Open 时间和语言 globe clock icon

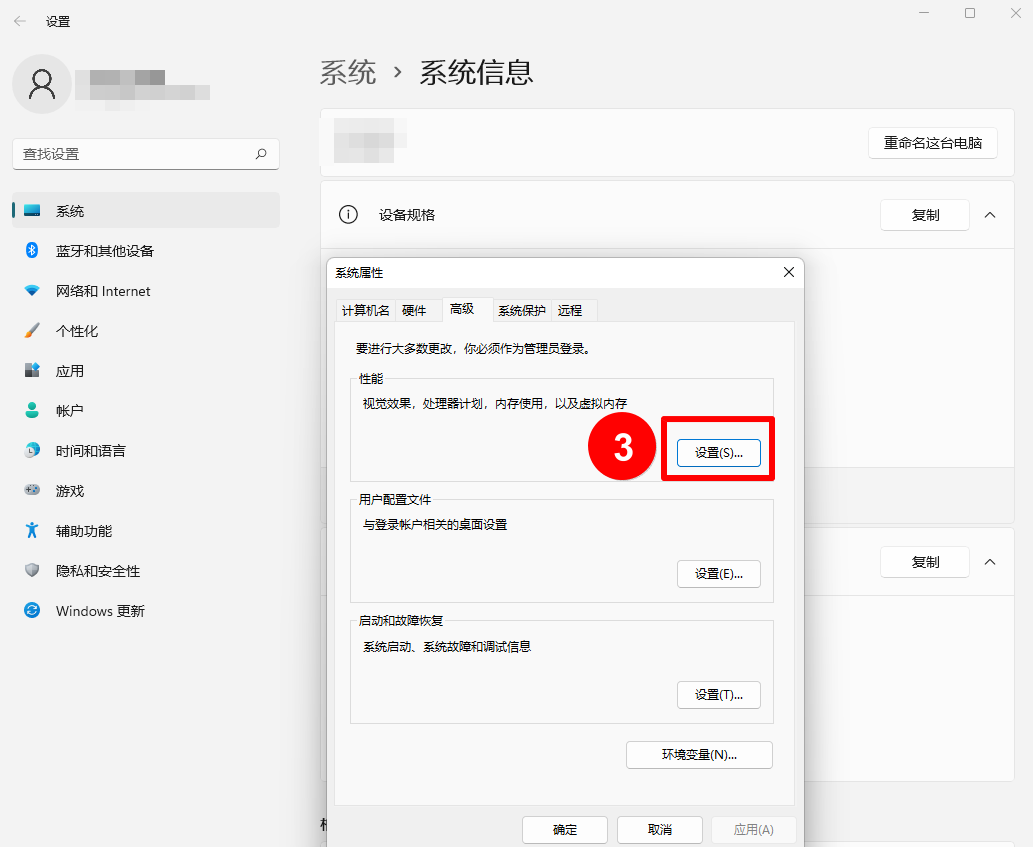coord(32,451)
